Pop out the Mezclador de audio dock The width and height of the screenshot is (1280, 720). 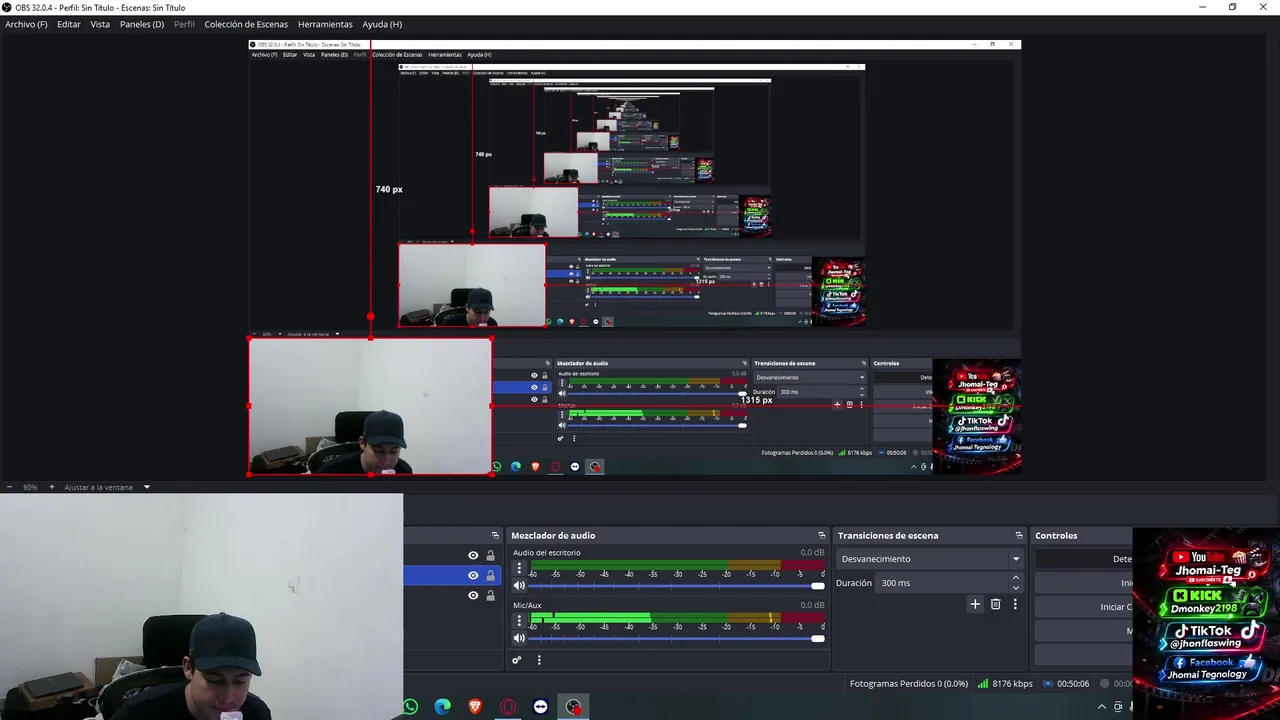pyautogui.click(x=822, y=536)
